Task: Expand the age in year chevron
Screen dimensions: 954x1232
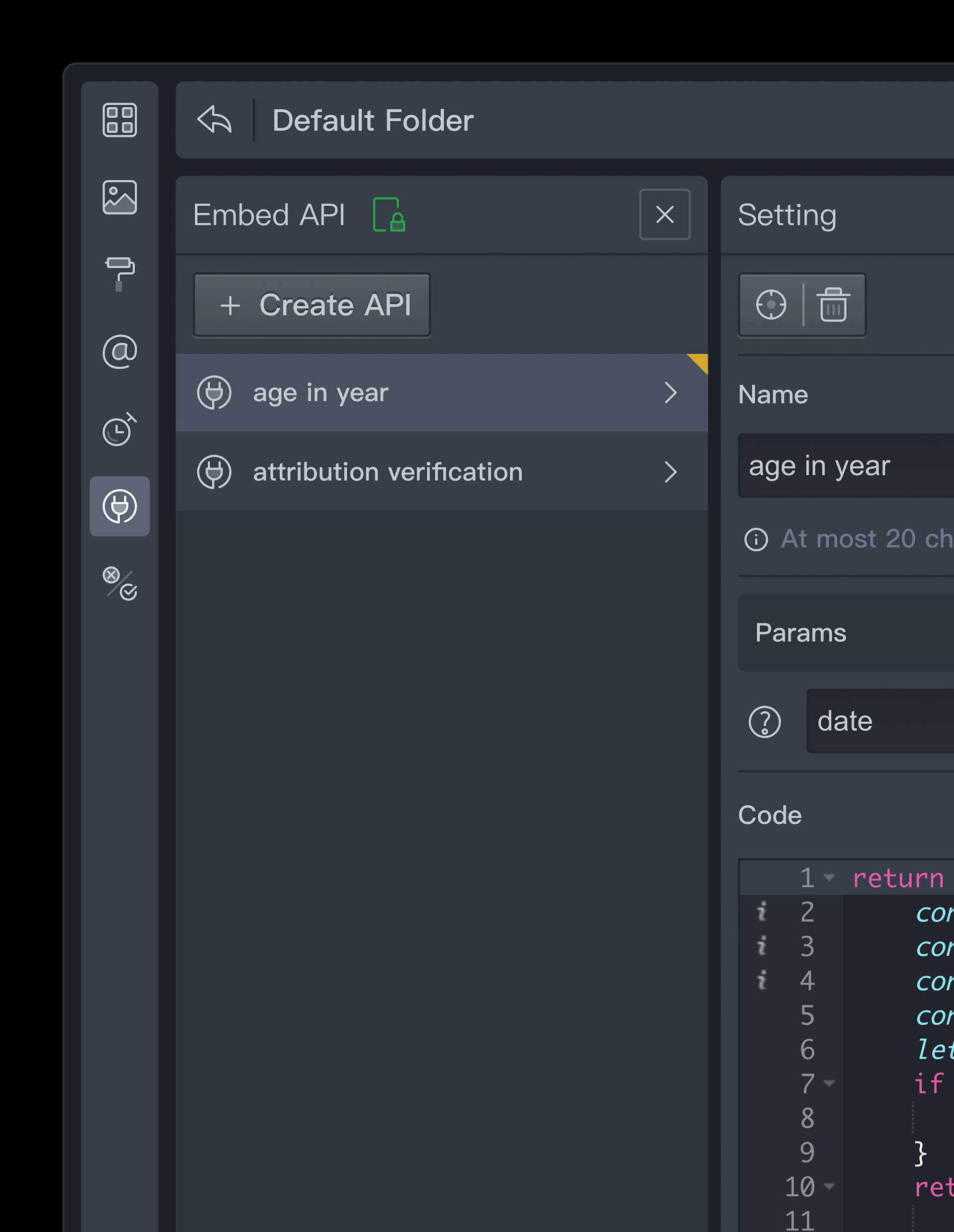Action: [670, 392]
